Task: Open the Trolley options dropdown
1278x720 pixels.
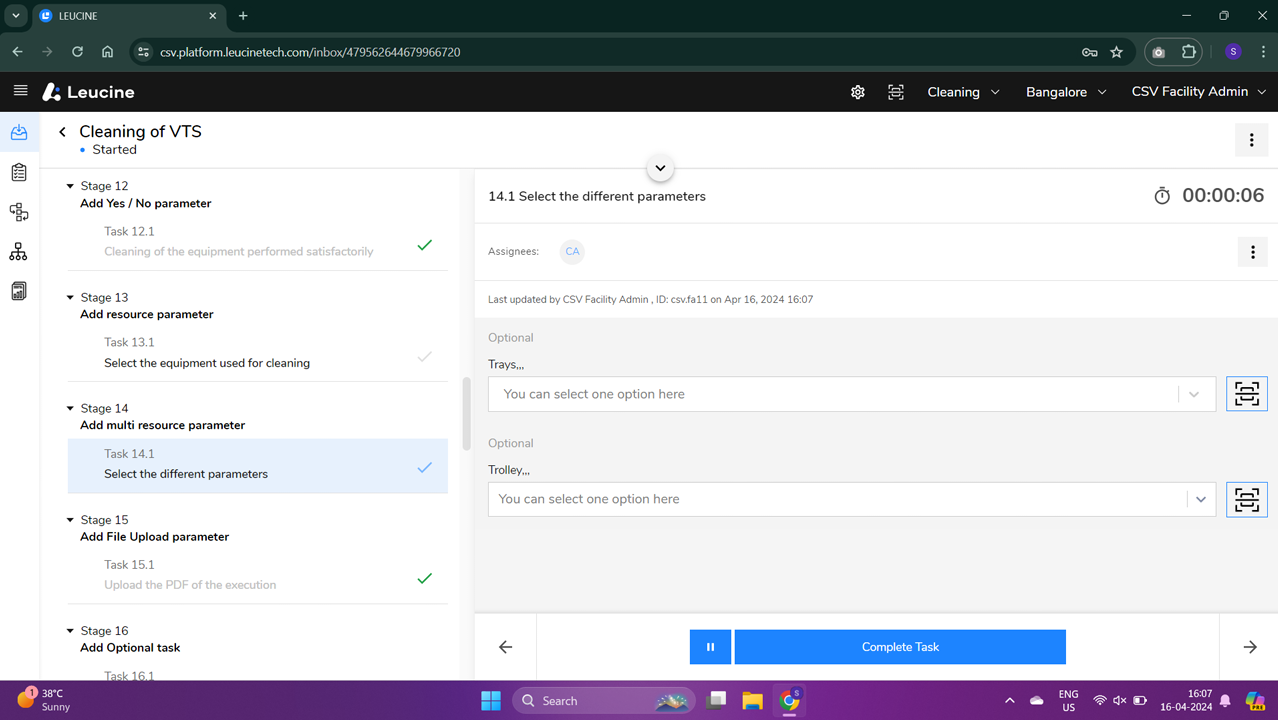Action: click(1201, 499)
